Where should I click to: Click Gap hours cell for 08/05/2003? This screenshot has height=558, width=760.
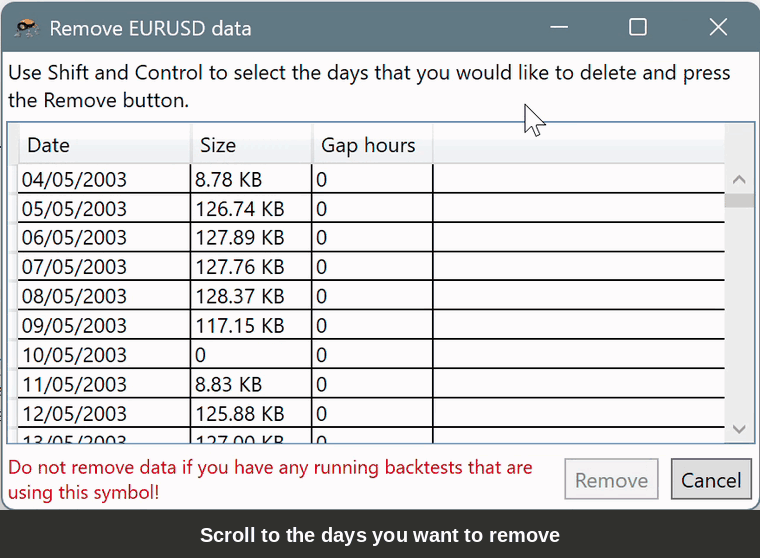pos(372,296)
